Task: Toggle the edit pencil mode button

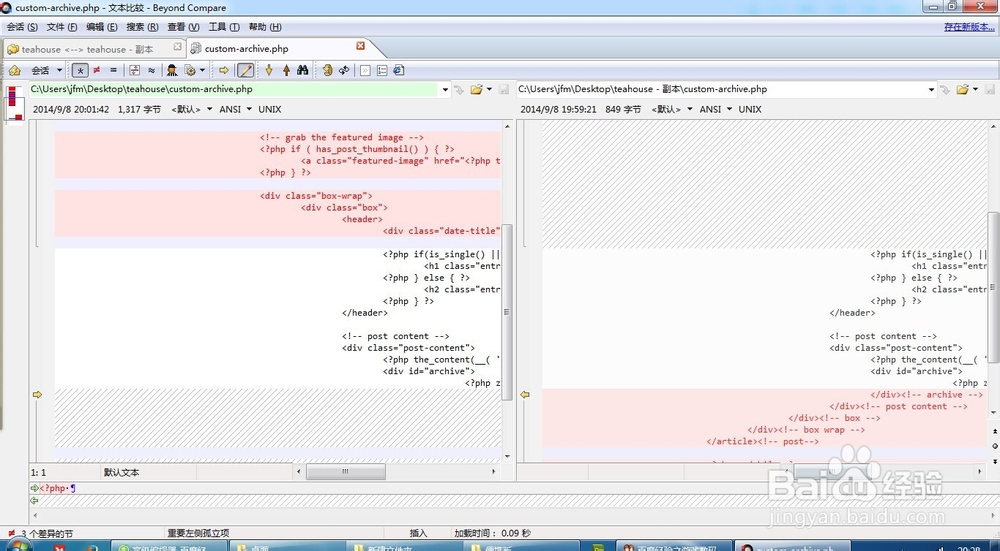Action: pos(245,70)
